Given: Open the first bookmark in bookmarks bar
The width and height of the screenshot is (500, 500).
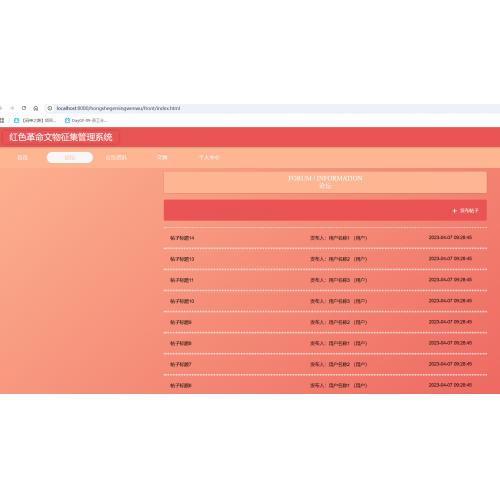Looking at the screenshot, I should click(35, 120).
